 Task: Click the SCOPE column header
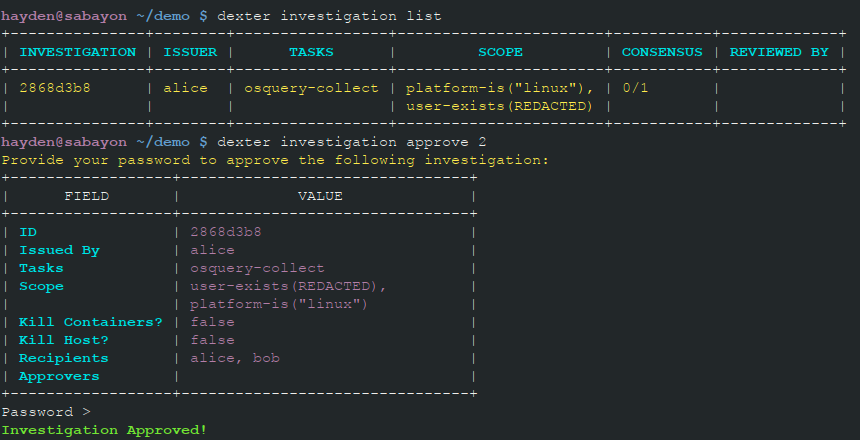[500, 52]
